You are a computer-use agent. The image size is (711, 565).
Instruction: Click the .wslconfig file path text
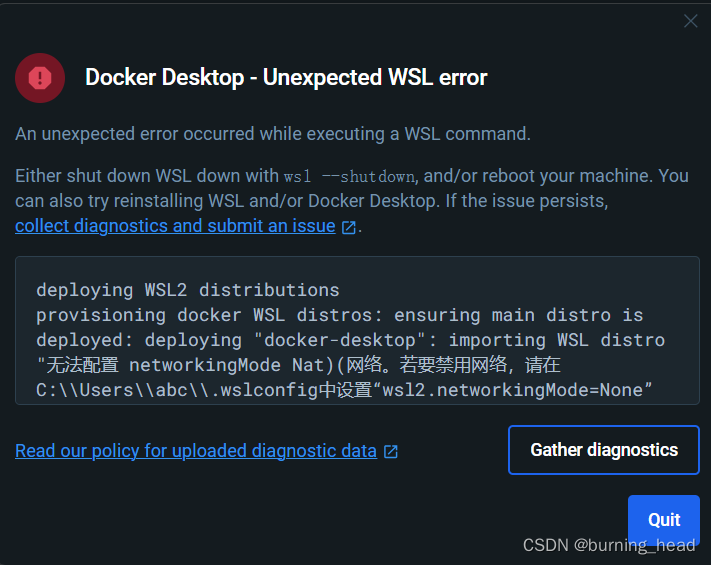pyautogui.click(x=176, y=390)
